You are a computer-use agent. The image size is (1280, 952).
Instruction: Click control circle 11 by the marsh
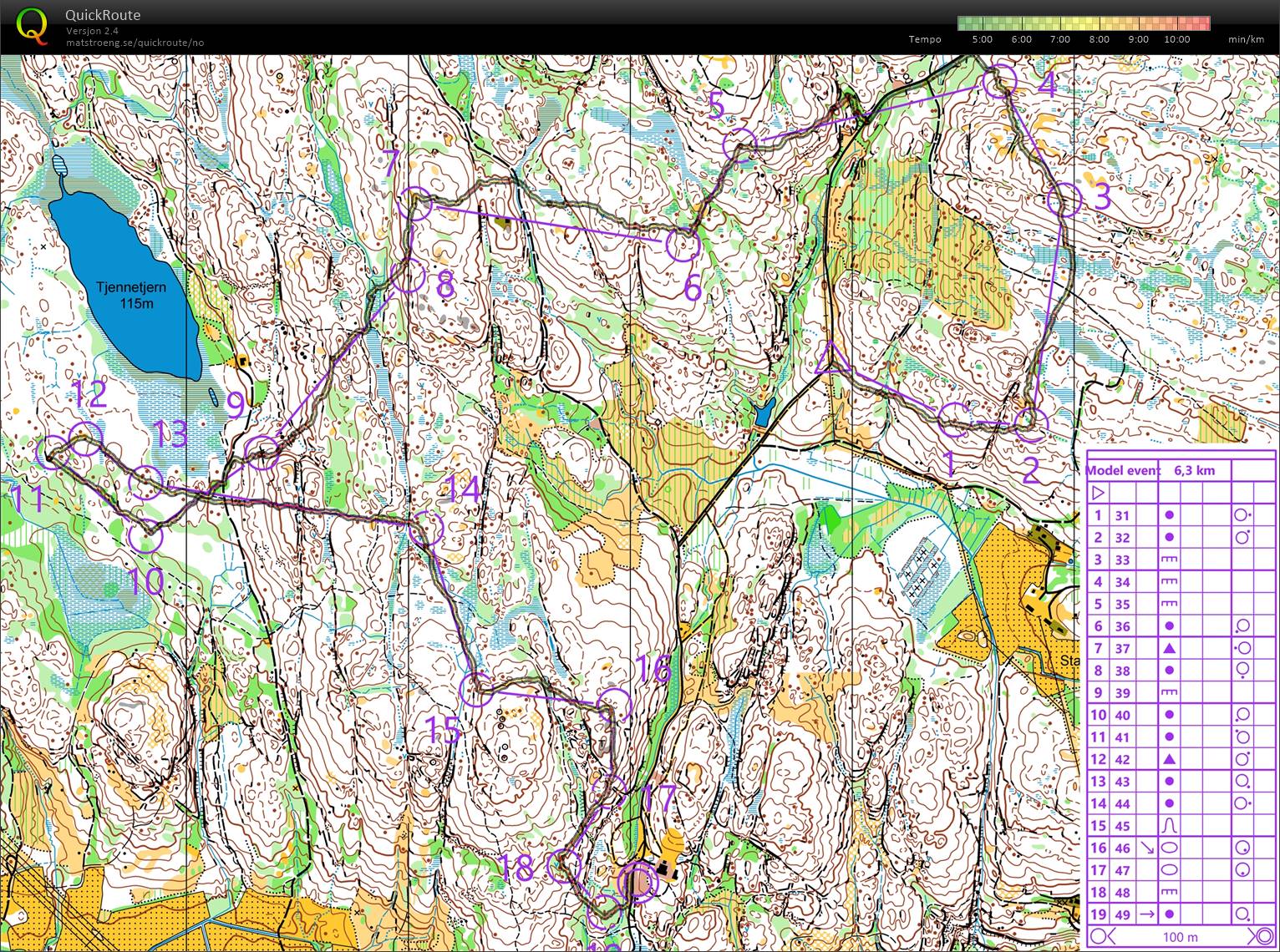(53, 451)
